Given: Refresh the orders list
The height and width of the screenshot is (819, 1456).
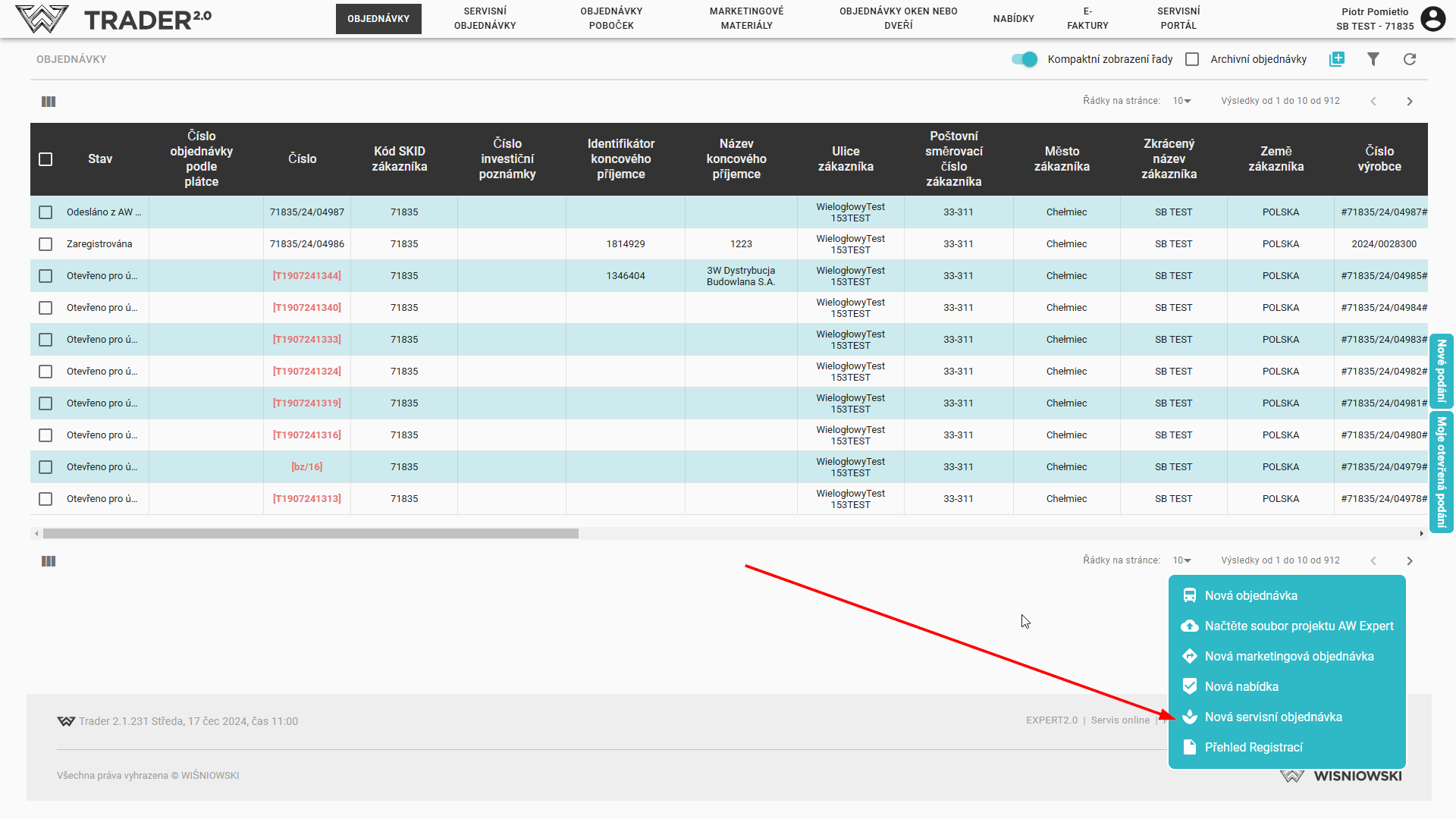Looking at the screenshot, I should pos(1409,59).
